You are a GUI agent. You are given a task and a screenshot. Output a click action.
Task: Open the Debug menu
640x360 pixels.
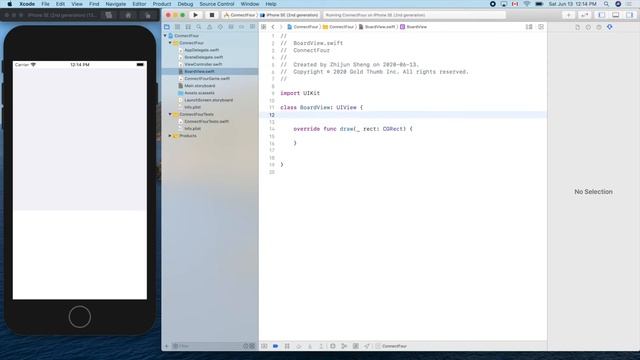pos(185,4)
